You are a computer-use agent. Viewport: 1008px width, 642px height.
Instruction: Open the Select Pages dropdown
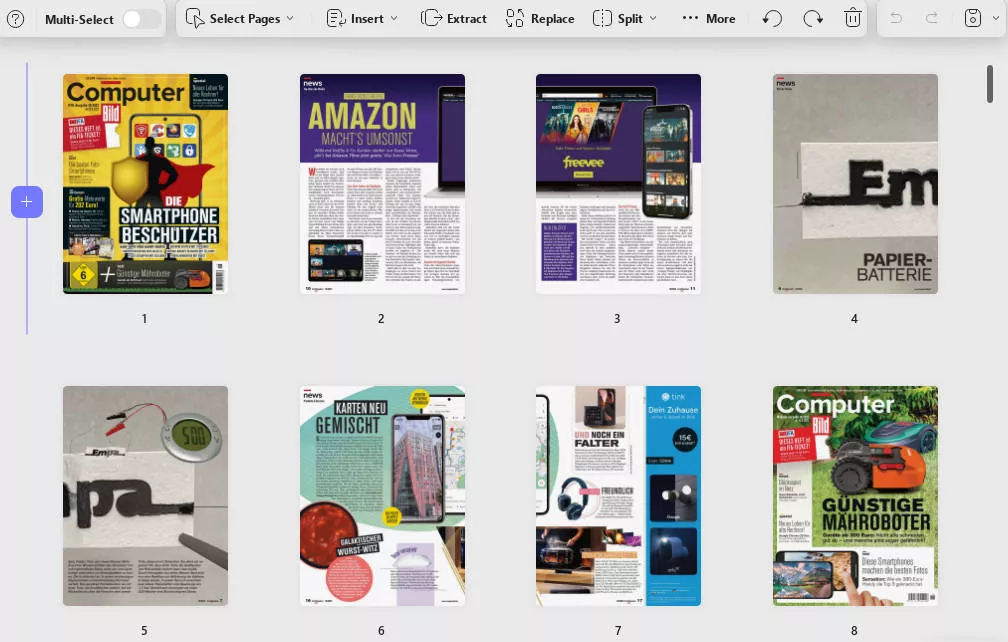pos(240,19)
